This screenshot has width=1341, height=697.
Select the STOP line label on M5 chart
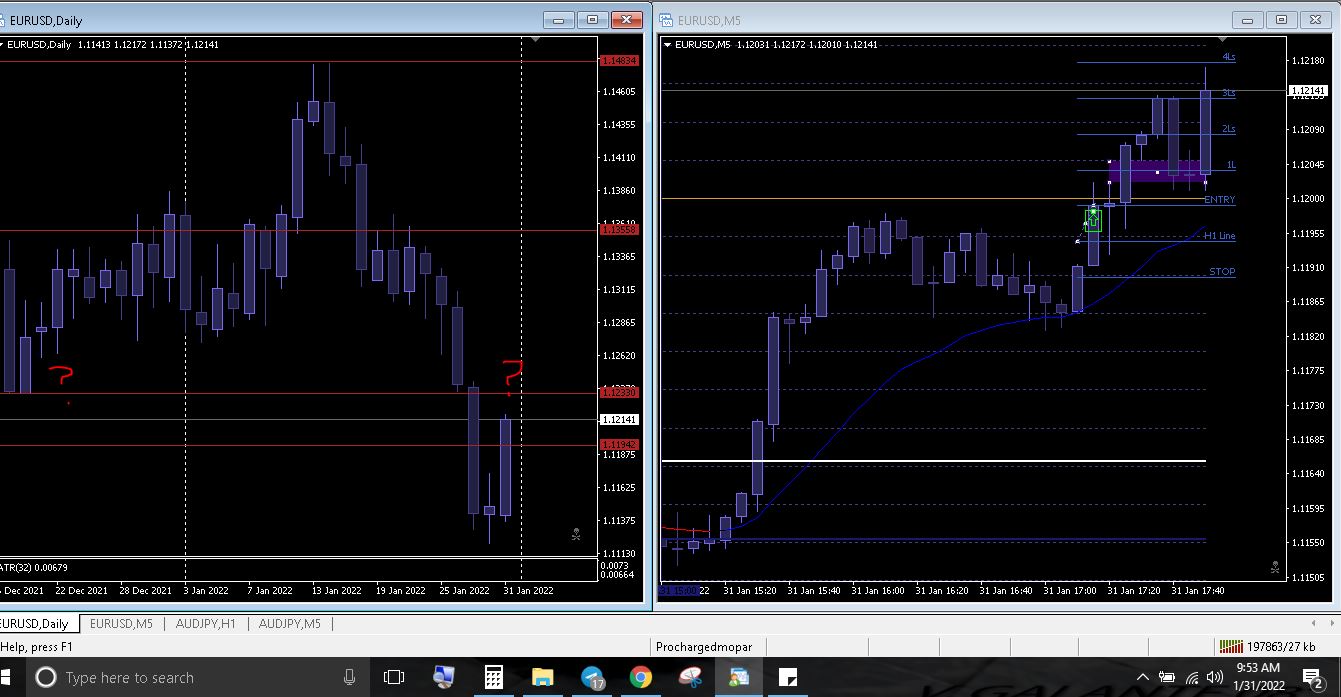click(x=1222, y=272)
